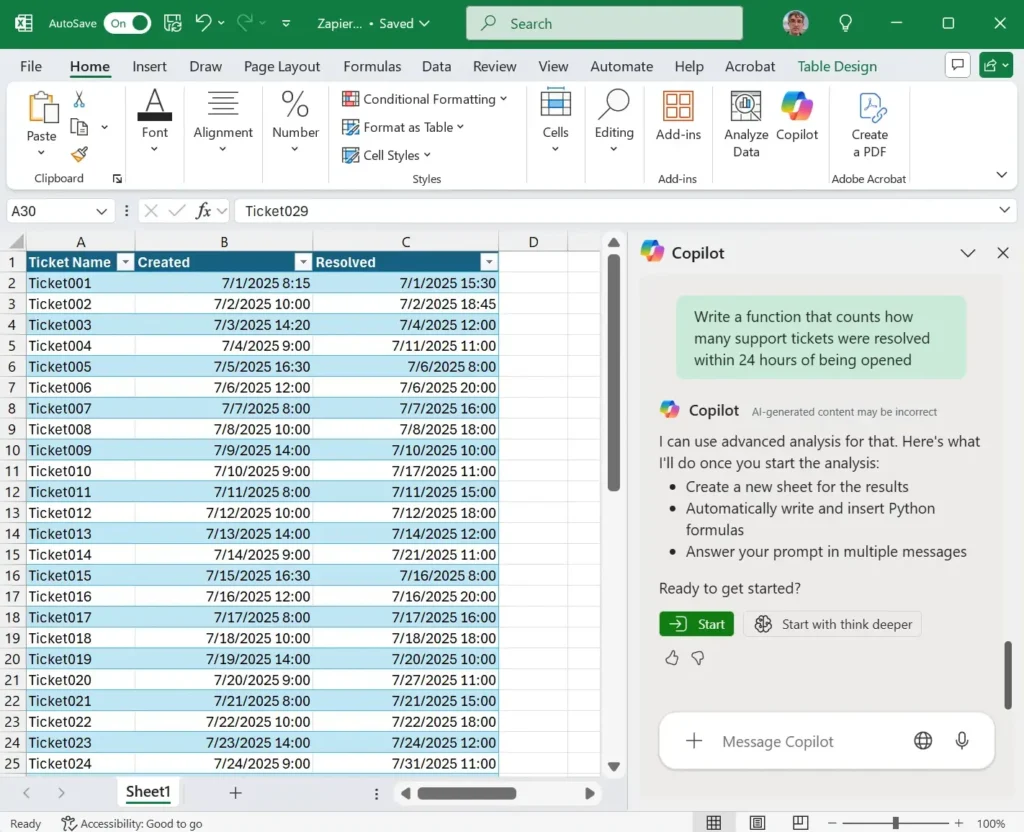Activate the microphone in the Copilot message box
Viewport: 1024px width, 832px height.
(962, 741)
